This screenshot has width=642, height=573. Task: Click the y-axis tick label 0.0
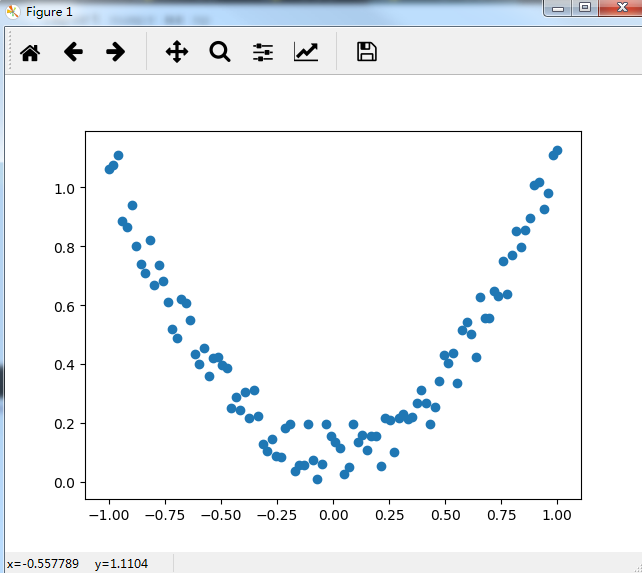pyautogui.click(x=64, y=483)
